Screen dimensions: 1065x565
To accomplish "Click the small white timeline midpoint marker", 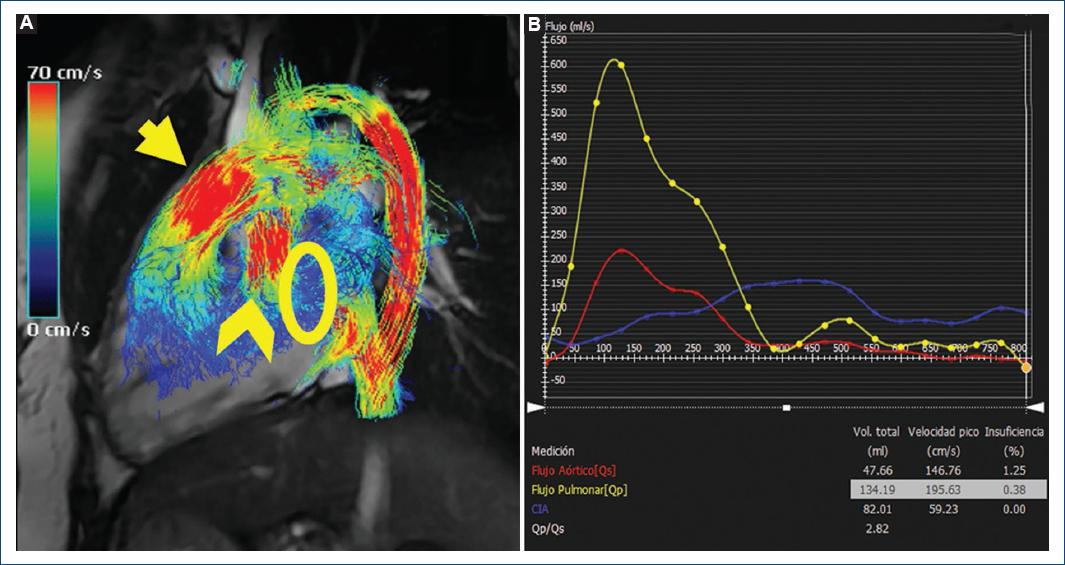I will (x=787, y=407).
